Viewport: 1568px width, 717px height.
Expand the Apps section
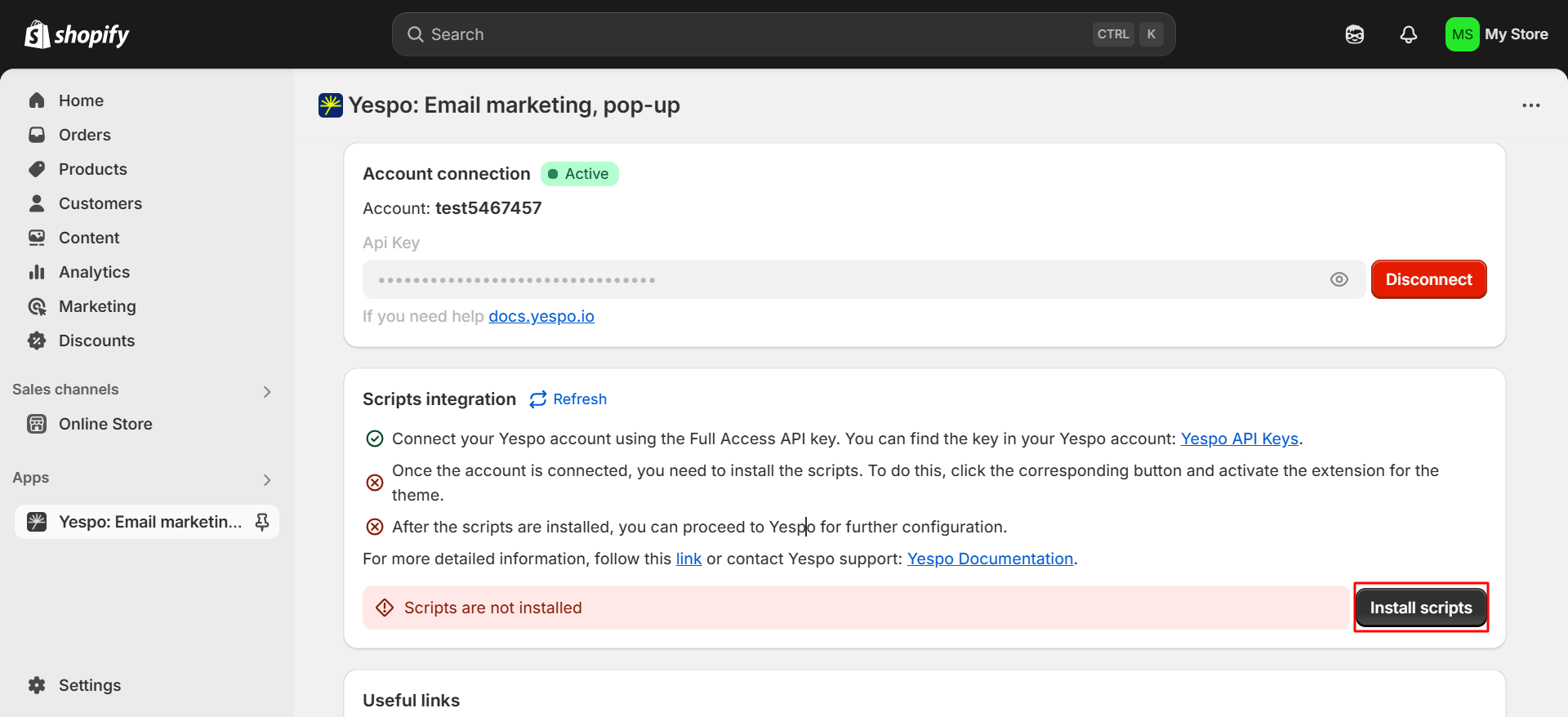point(267,479)
